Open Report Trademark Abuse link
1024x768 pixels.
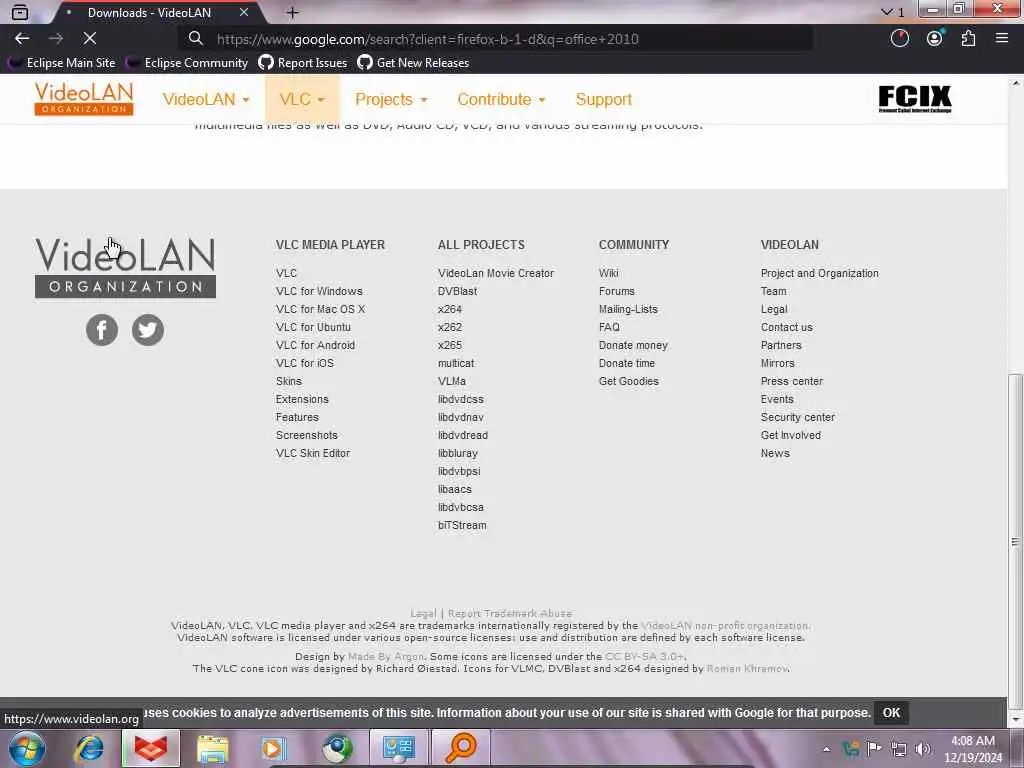tap(510, 613)
